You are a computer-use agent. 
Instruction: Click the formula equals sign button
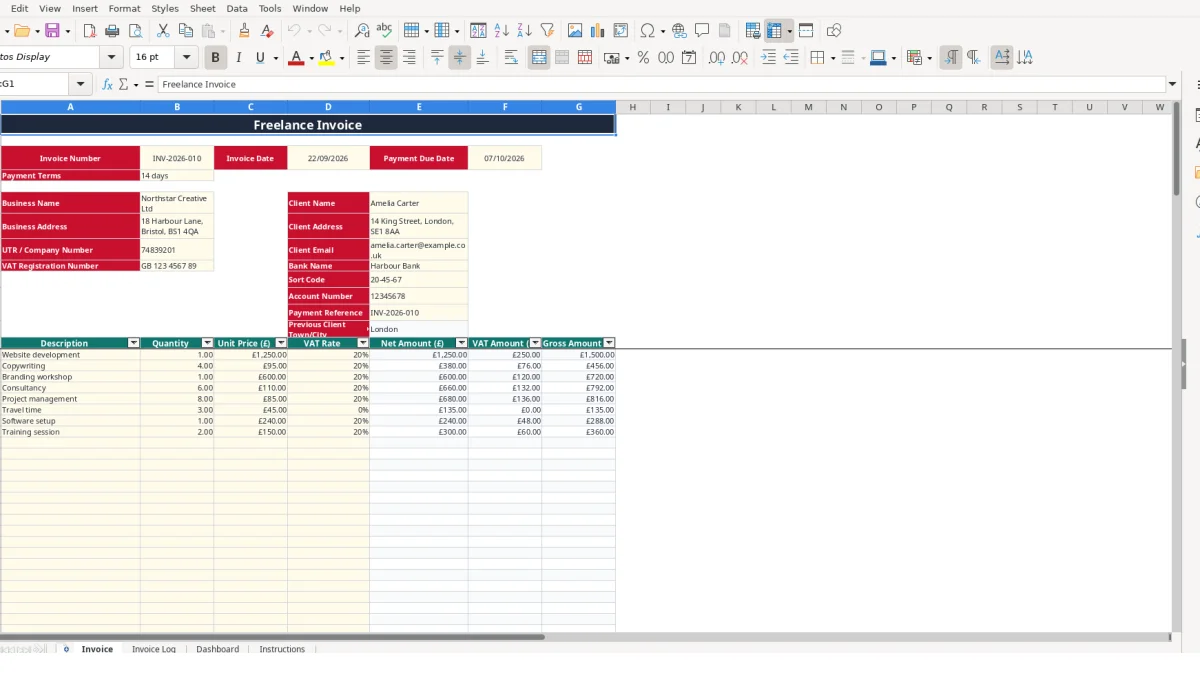149,84
